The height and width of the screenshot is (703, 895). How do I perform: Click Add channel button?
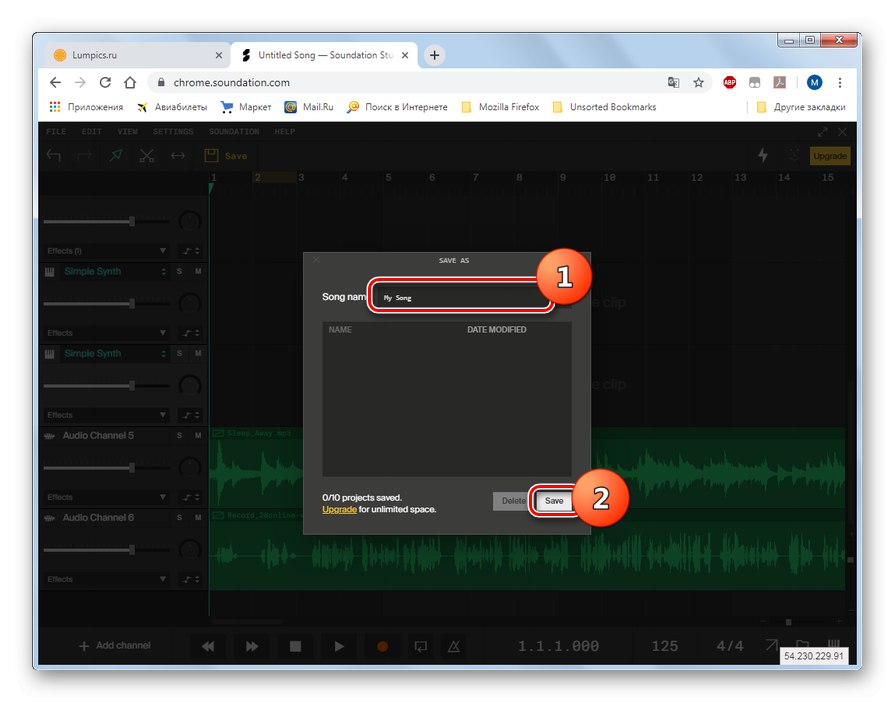point(115,646)
